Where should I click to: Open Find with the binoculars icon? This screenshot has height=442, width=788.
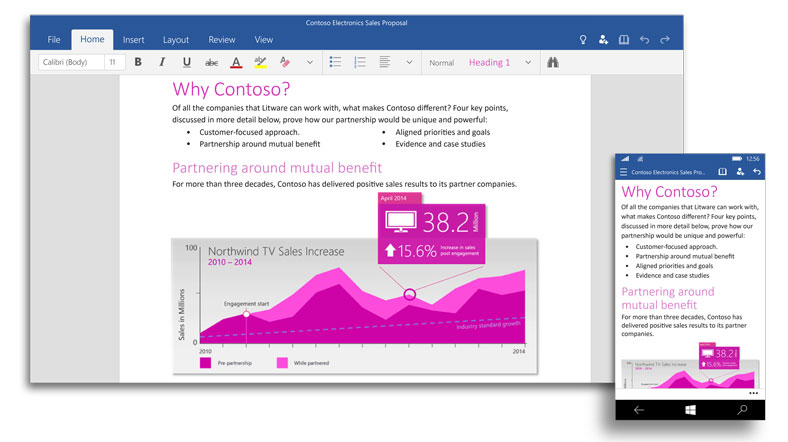(x=553, y=62)
